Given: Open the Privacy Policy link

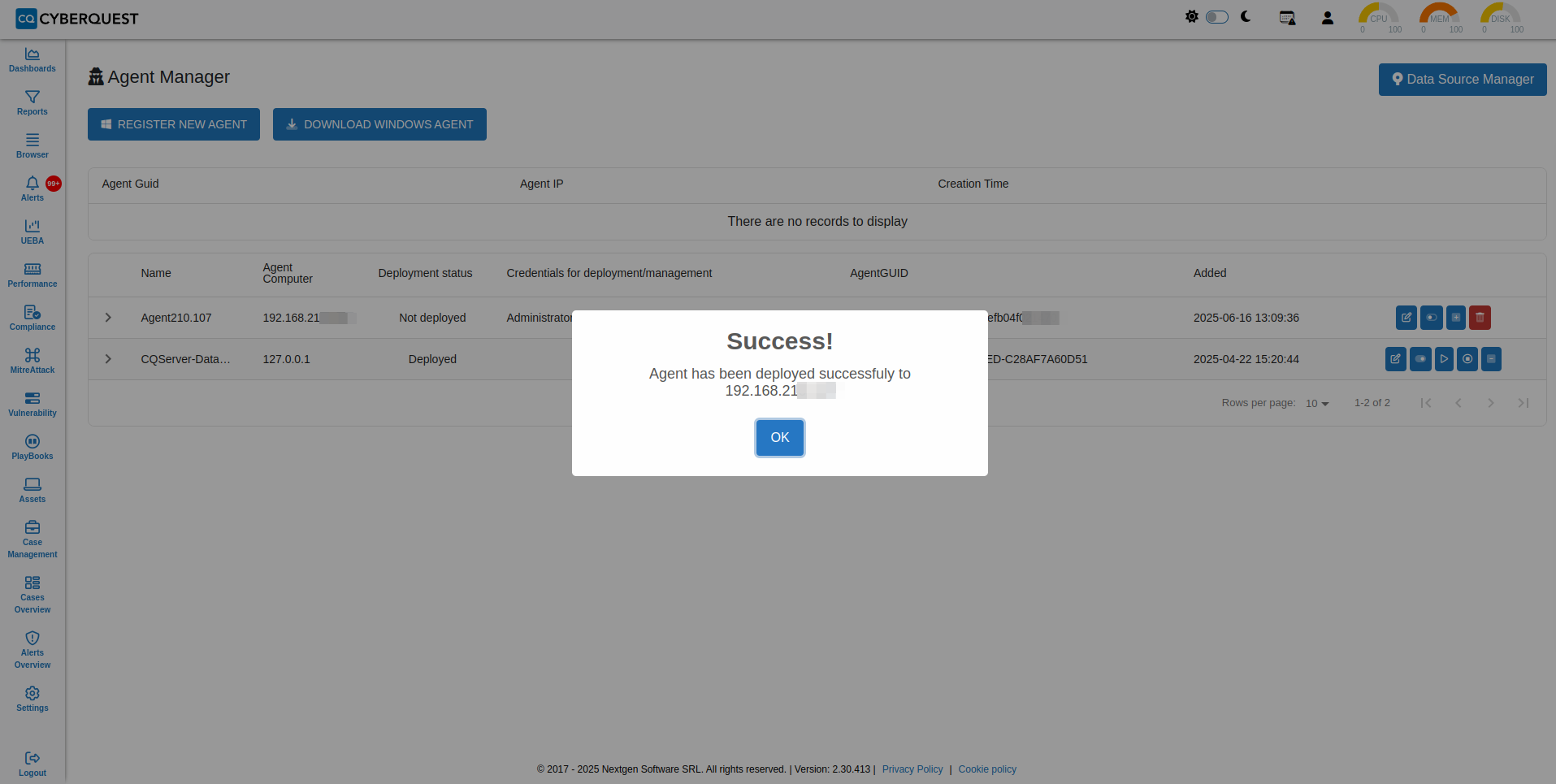Looking at the screenshot, I should 912,769.
